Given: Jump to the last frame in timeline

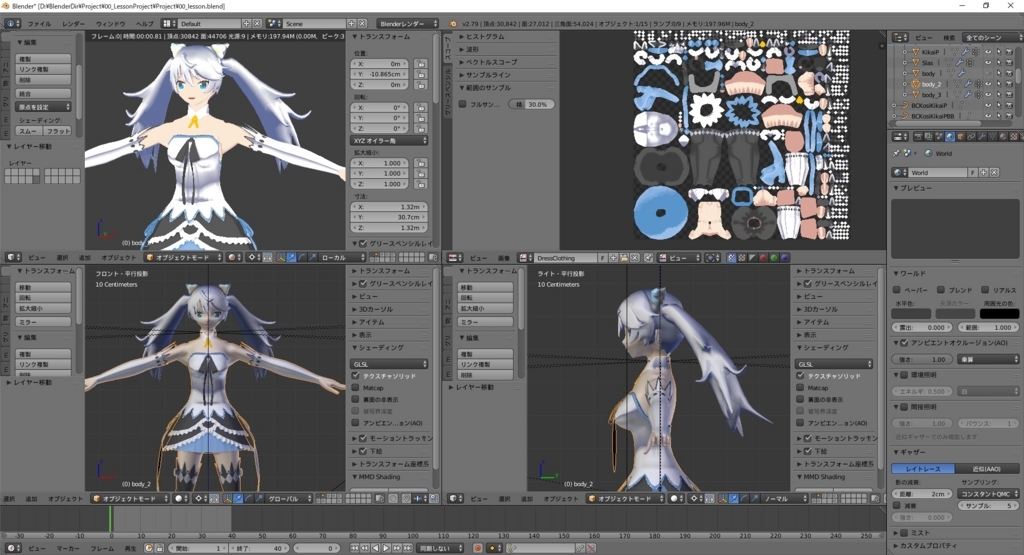Looking at the screenshot, I should pyautogui.click(x=406, y=548).
